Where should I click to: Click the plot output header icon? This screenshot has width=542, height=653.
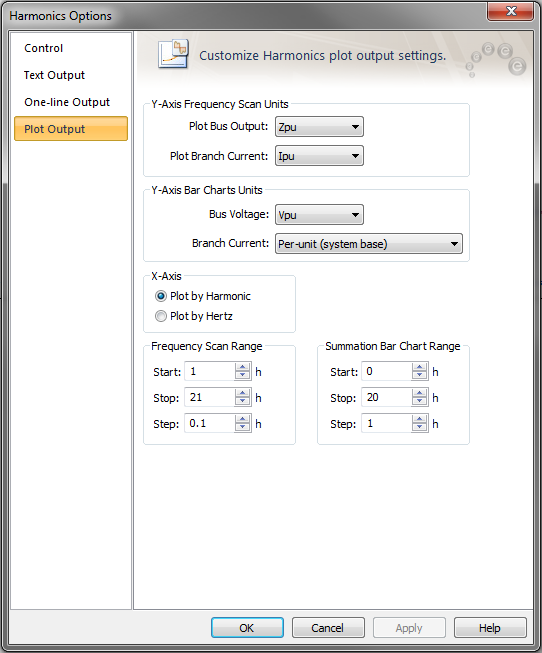173,54
